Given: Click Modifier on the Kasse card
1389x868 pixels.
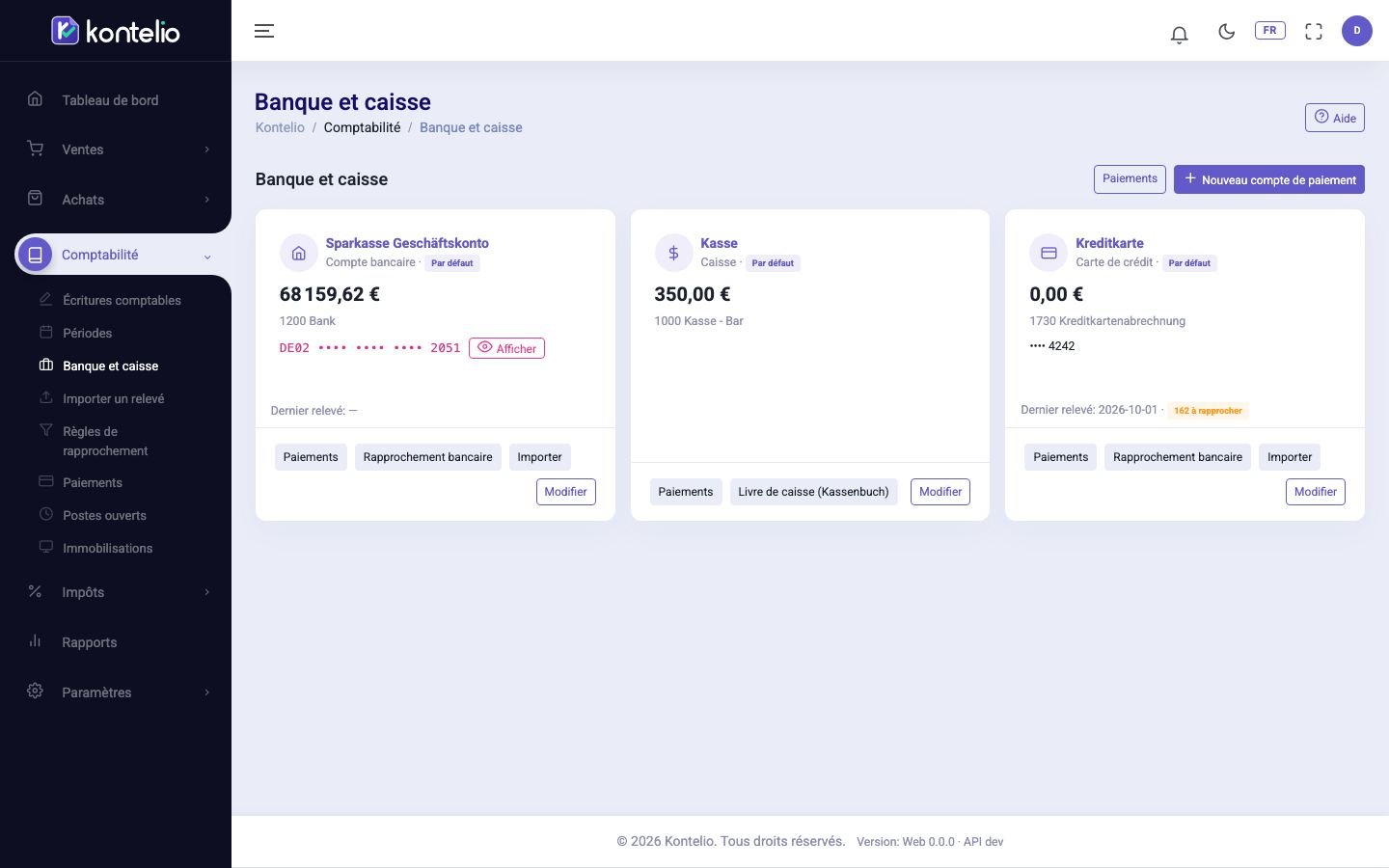Looking at the screenshot, I should 940,492.
